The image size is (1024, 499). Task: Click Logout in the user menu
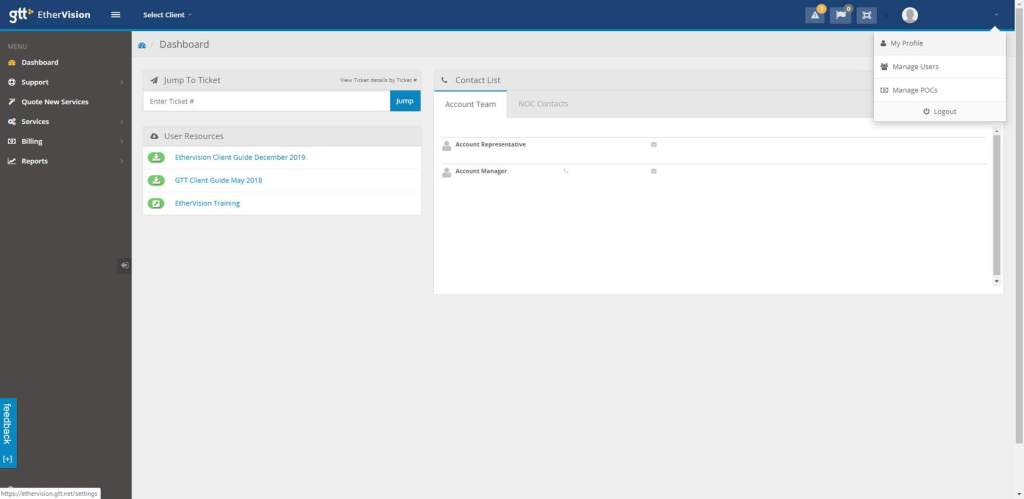(939, 112)
